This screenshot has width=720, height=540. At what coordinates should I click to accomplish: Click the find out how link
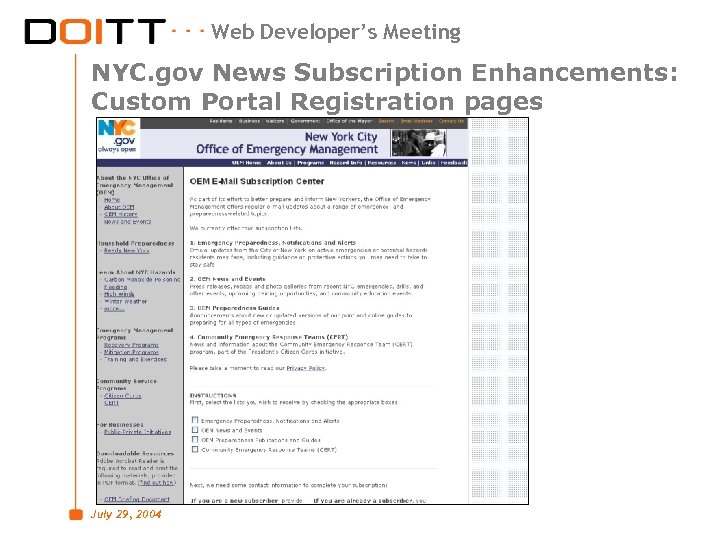click(x=157, y=483)
